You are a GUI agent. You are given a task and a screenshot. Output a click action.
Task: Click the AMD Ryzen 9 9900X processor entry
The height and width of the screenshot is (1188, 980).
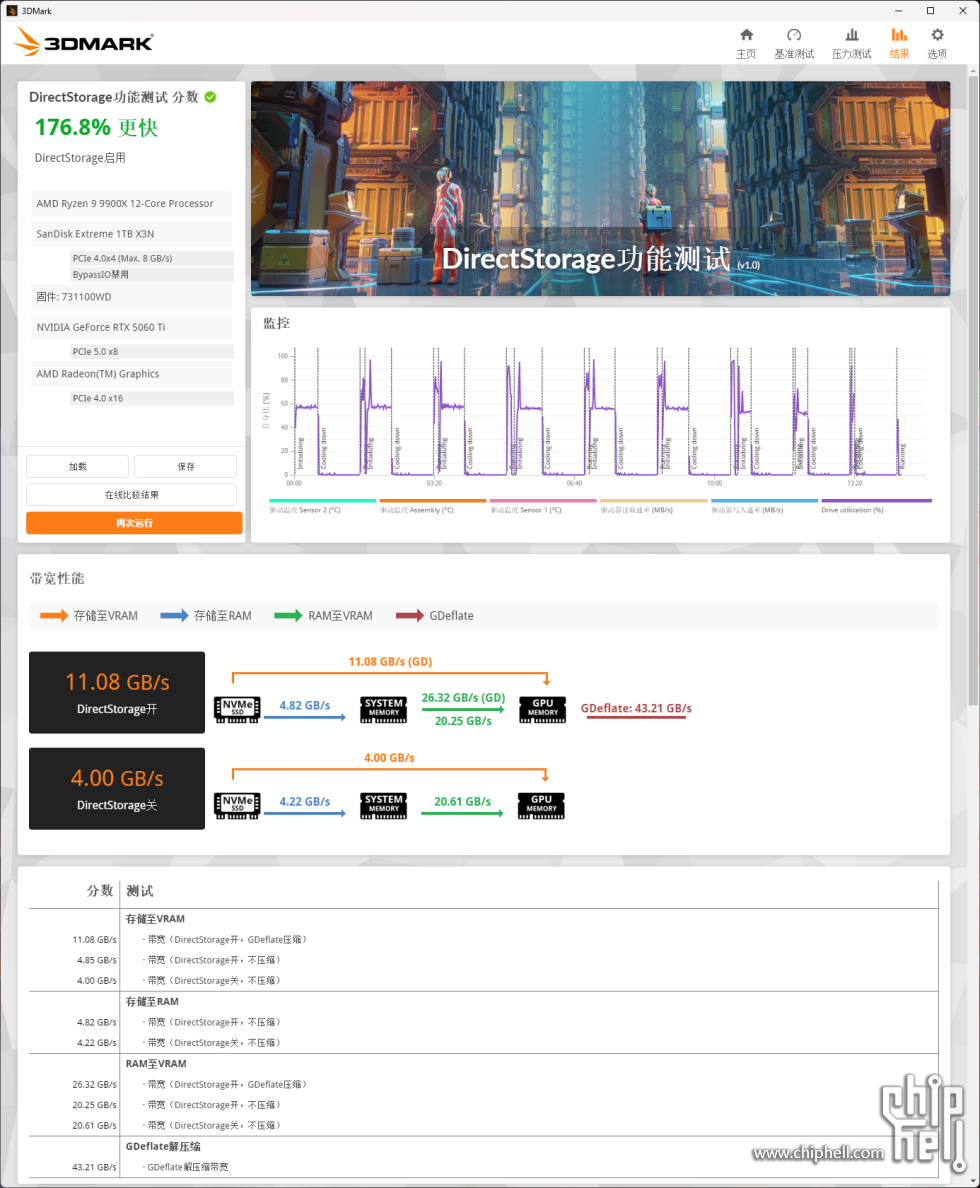(131, 204)
